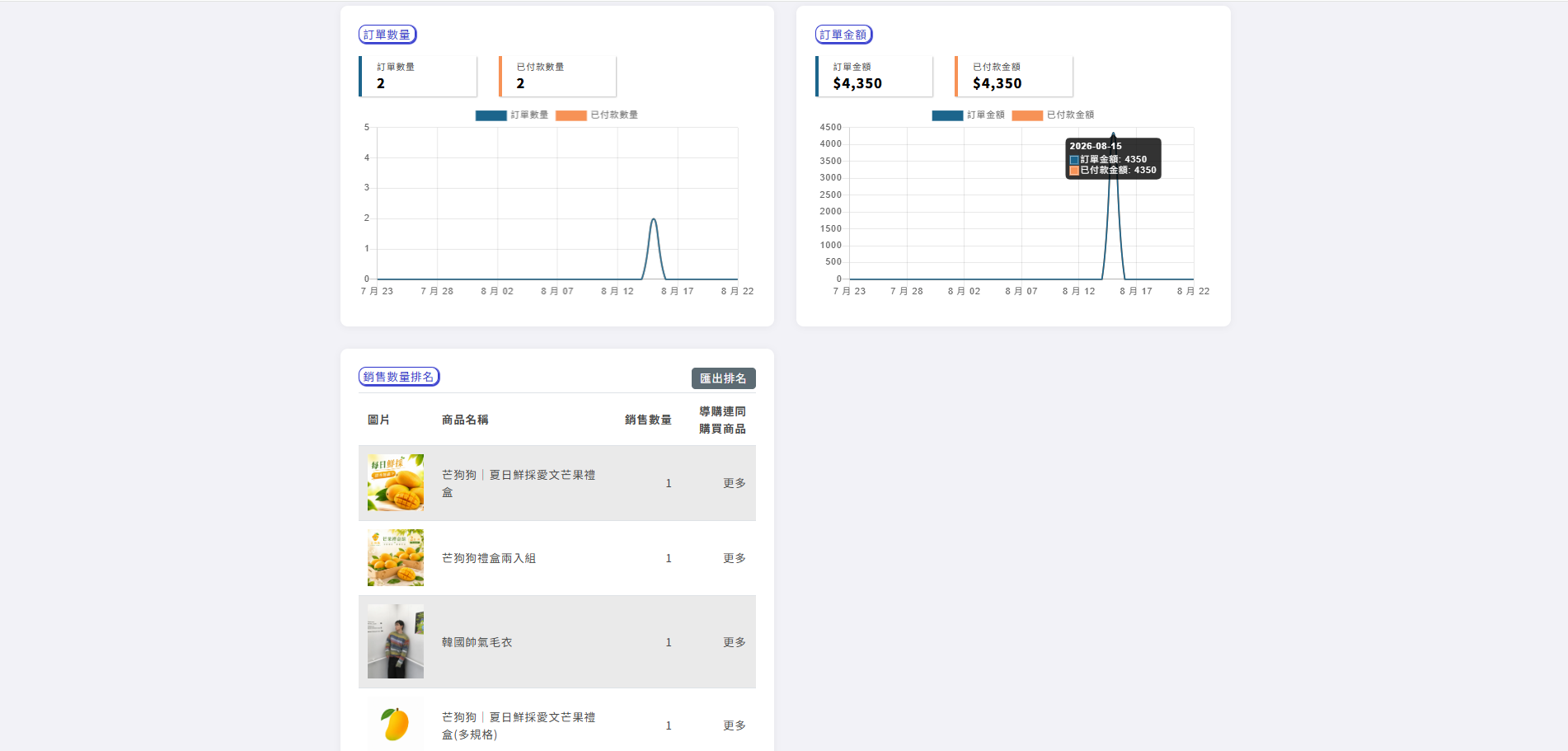
Task: Click the 商品名稱 column header
Action: (x=465, y=420)
